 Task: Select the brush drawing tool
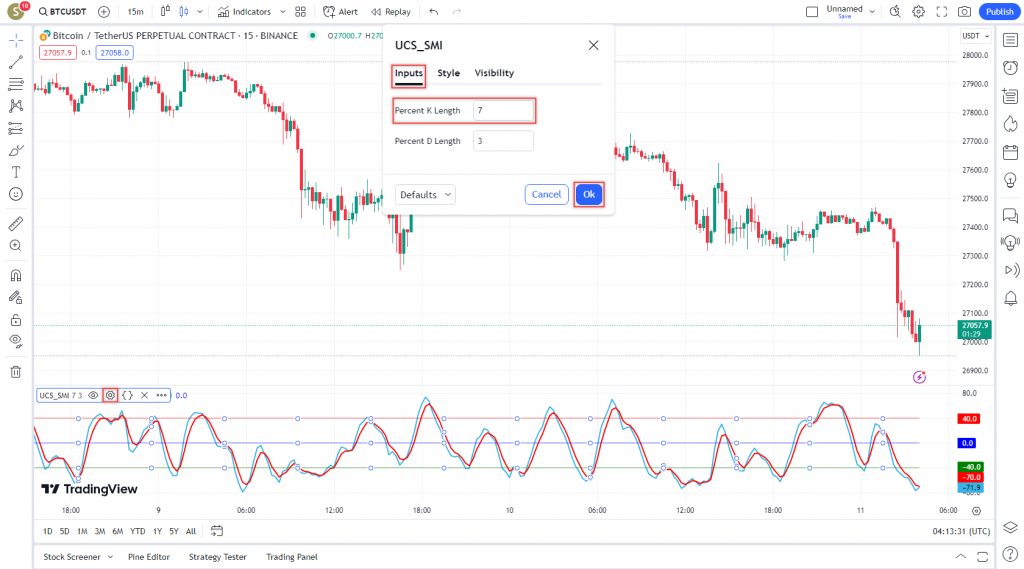tap(16, 150)
